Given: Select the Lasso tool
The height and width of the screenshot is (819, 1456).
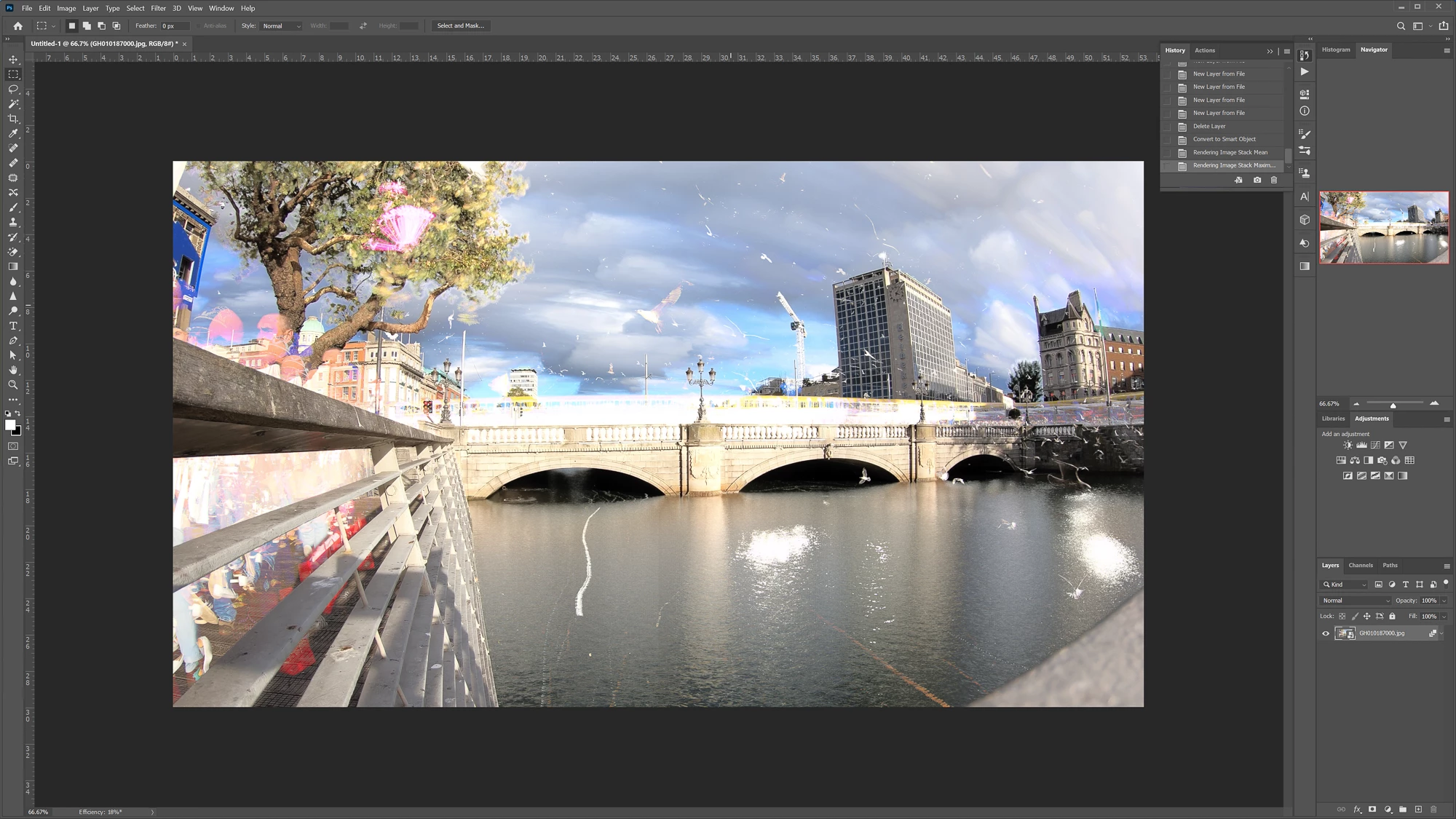Looking at the screenshot, I should [13, 89].
